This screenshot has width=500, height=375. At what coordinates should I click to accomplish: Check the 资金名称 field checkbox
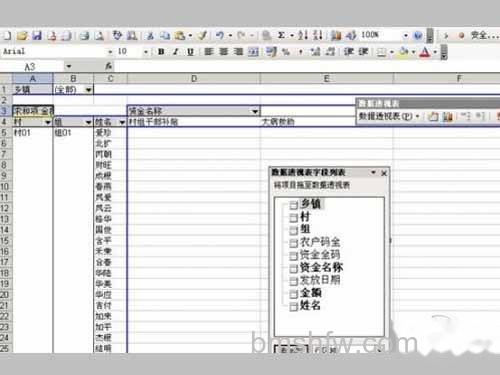[x=293, y=268]
